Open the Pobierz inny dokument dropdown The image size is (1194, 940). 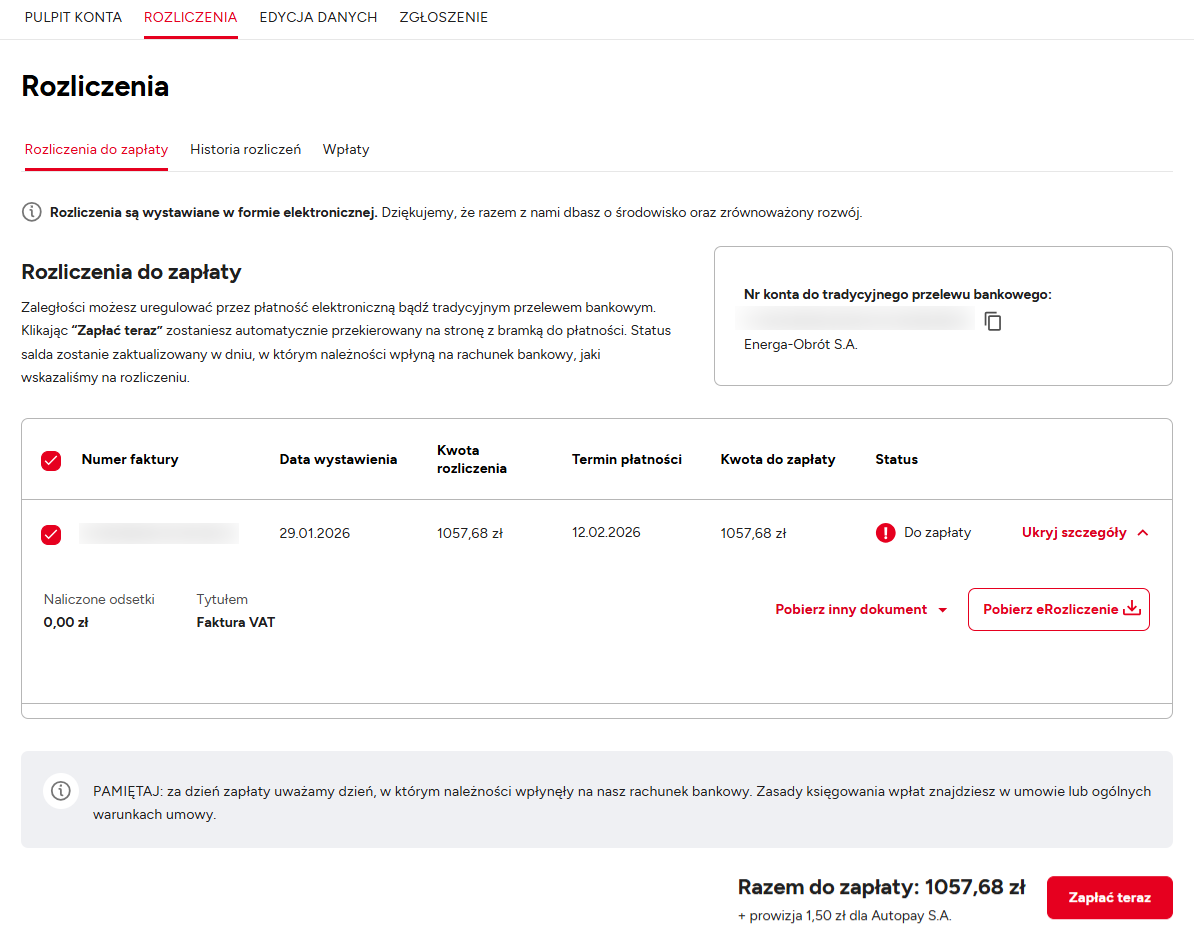[x=861, y=609]
